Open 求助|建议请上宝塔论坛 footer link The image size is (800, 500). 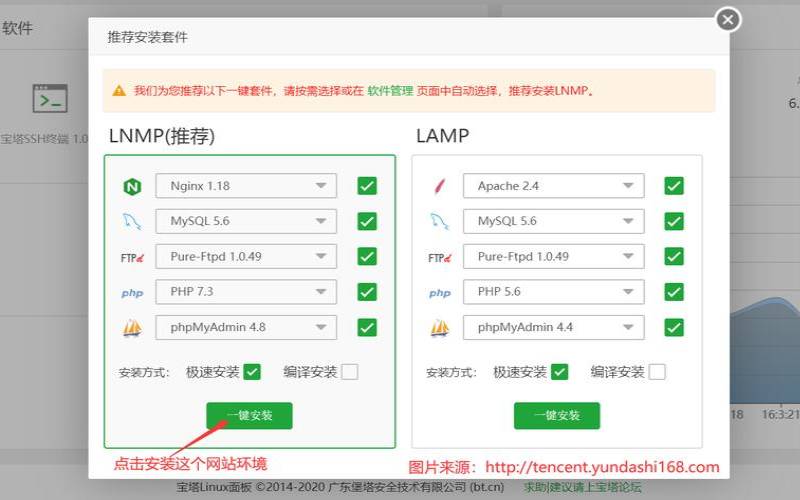click(x=583, y=487)
